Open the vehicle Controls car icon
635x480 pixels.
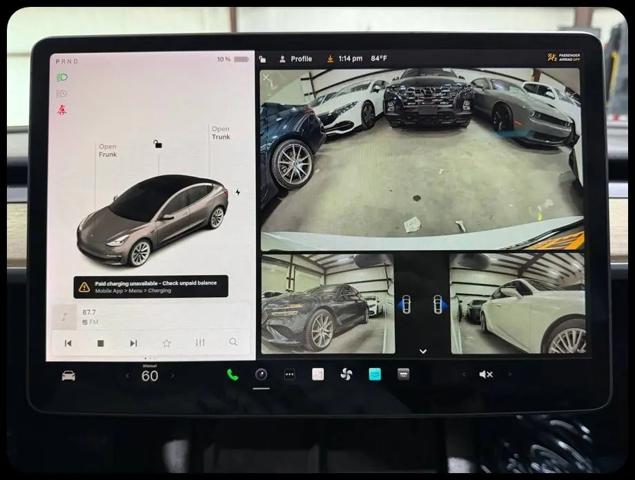click(68, 376)
